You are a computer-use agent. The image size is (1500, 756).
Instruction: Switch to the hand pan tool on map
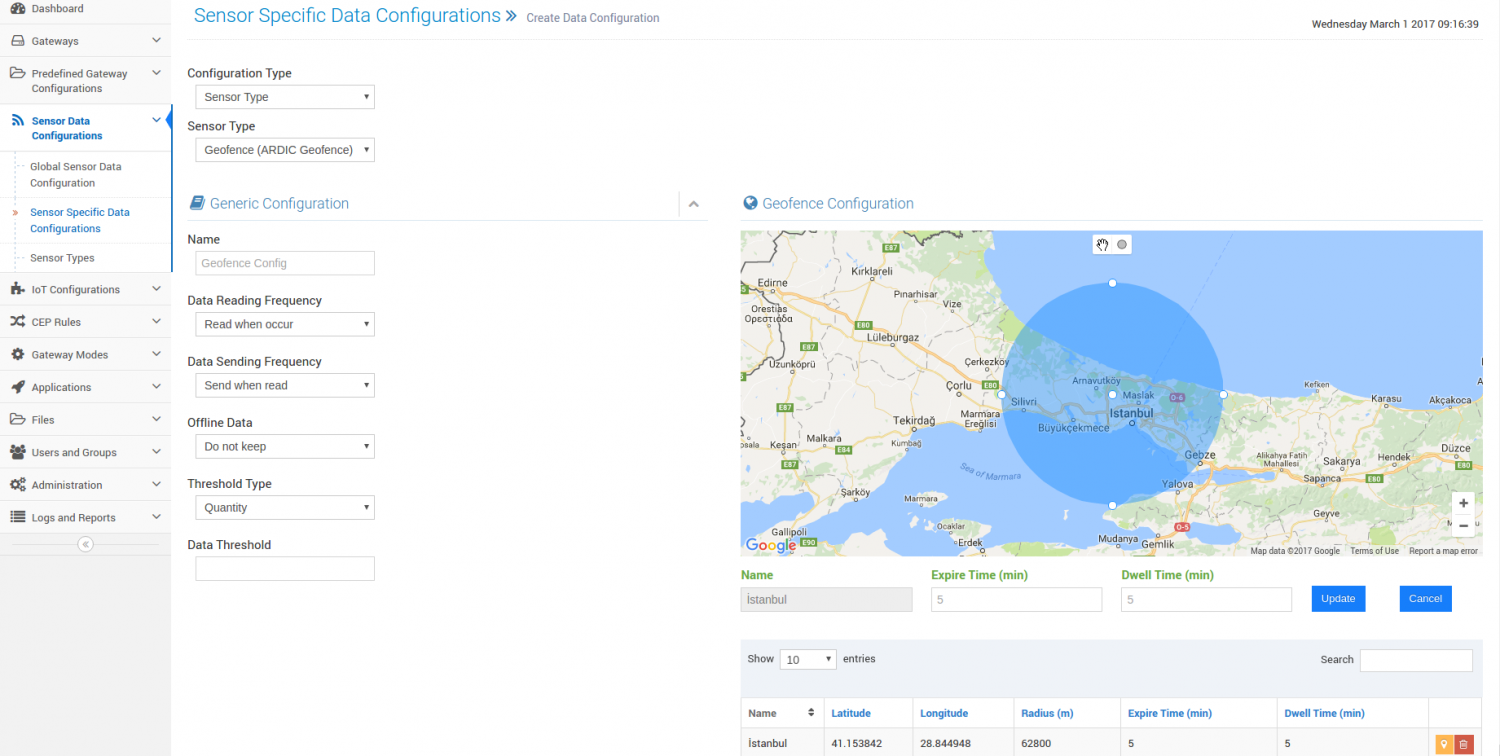pos(1102,244)
